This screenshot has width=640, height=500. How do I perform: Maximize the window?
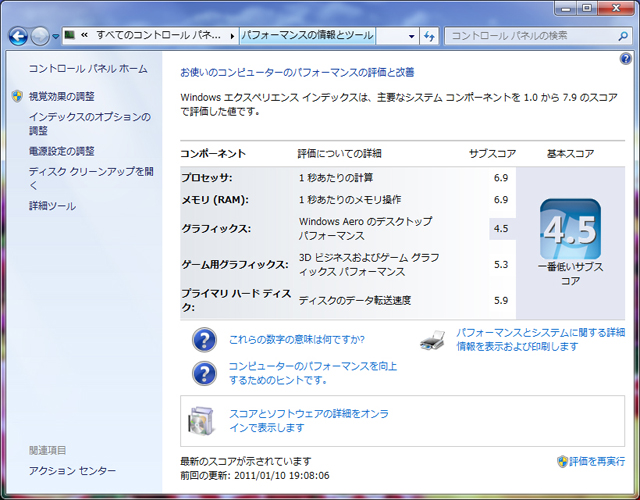(x=587, y=9)
